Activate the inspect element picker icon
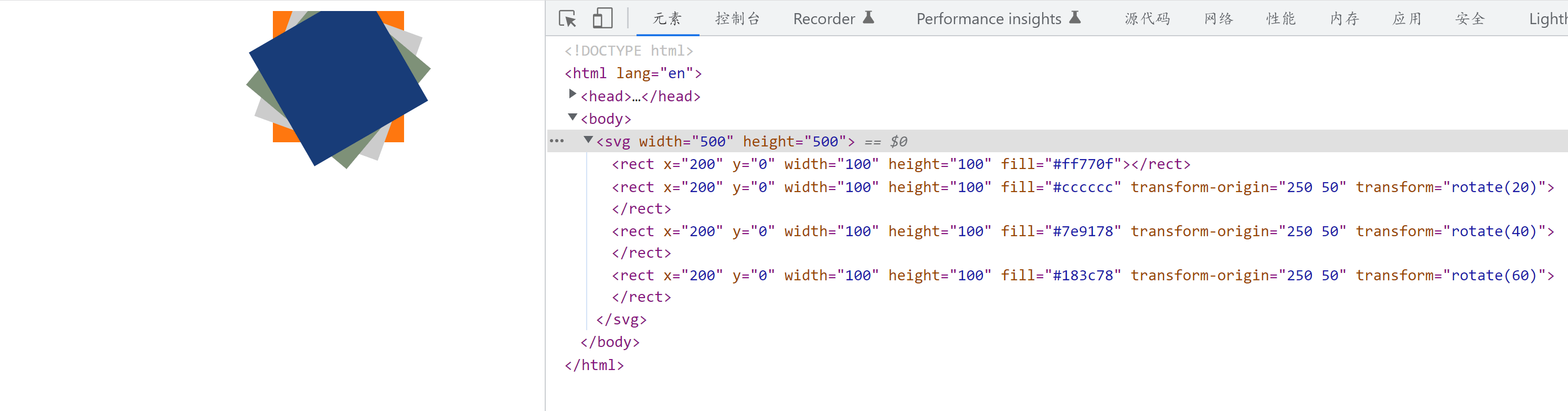The height and width of the screenshot is (411, 1568). [567, 19]
